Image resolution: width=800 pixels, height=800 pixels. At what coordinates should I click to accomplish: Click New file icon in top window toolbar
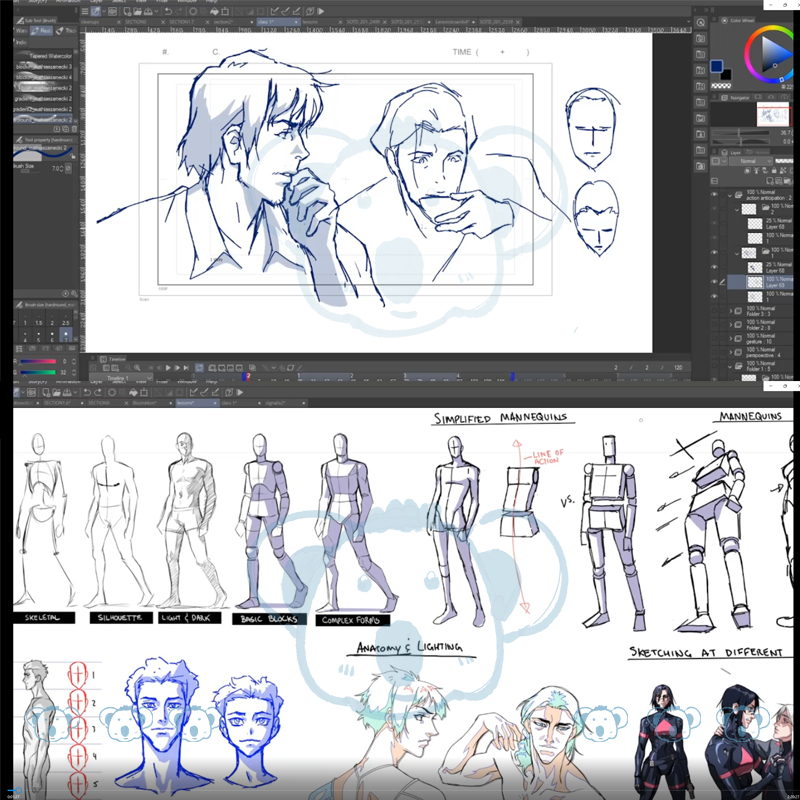(127, 11)
